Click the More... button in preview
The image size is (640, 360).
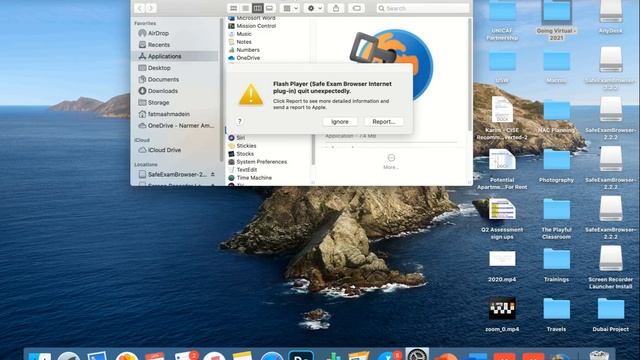pos(391,162)
